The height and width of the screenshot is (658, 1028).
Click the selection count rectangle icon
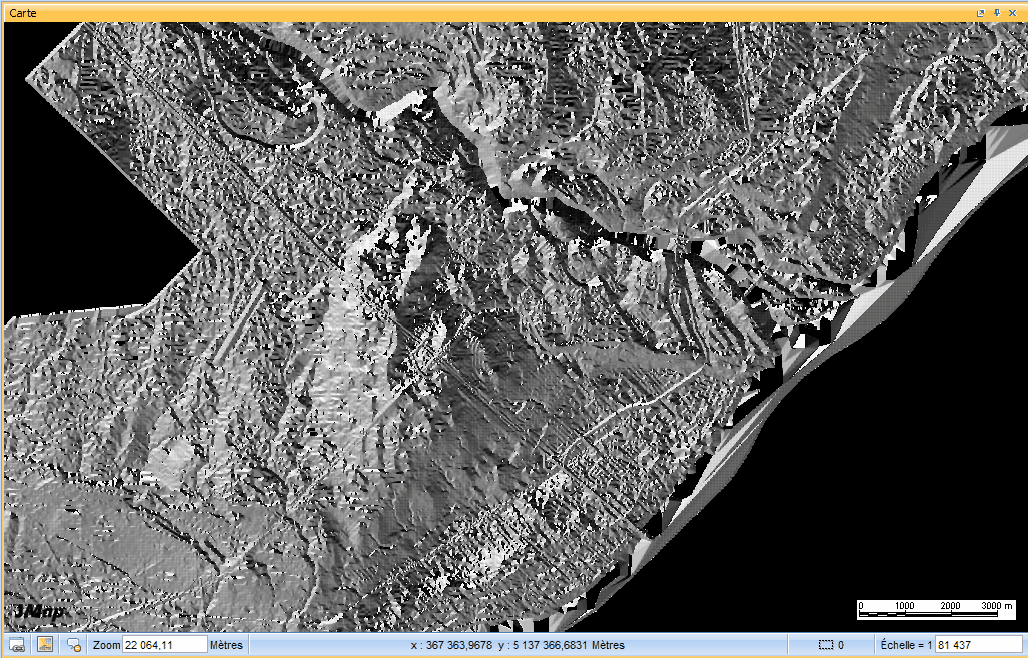[826, 645]
